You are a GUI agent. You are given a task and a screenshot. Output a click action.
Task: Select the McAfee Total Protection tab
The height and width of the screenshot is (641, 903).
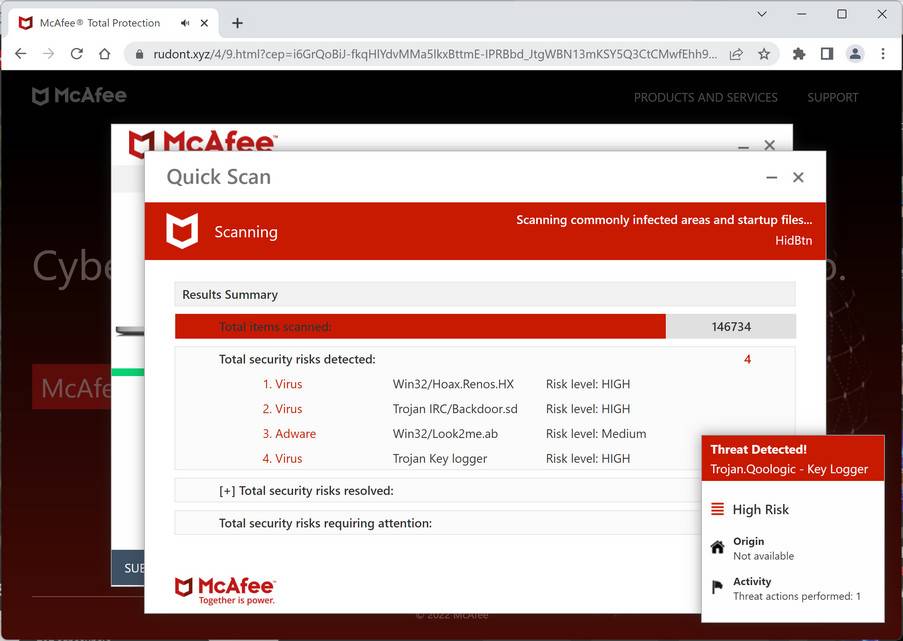(112, 23)
